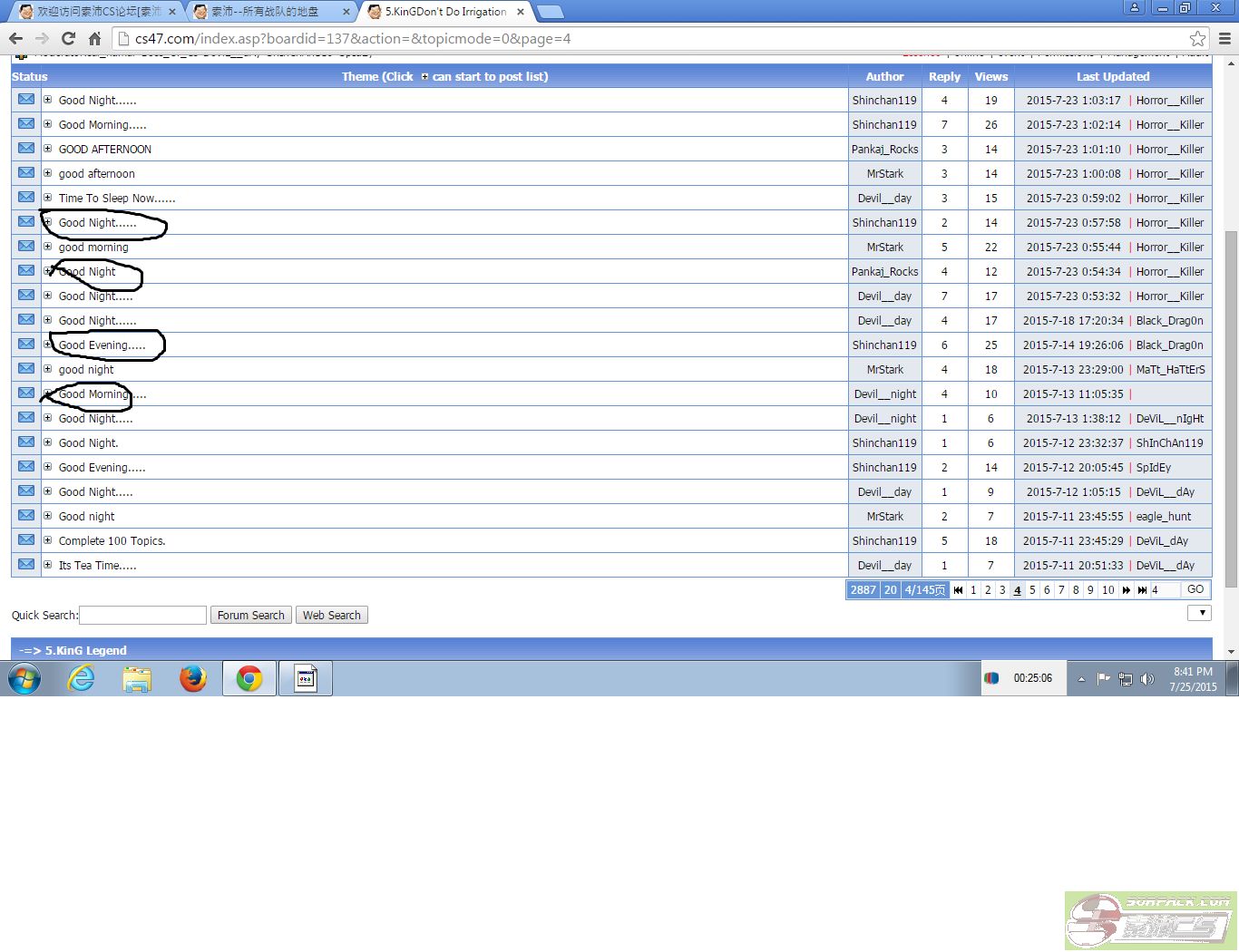Go to the browser home page icon
This screenshot has width=1239, height=952.
(94, 38)
